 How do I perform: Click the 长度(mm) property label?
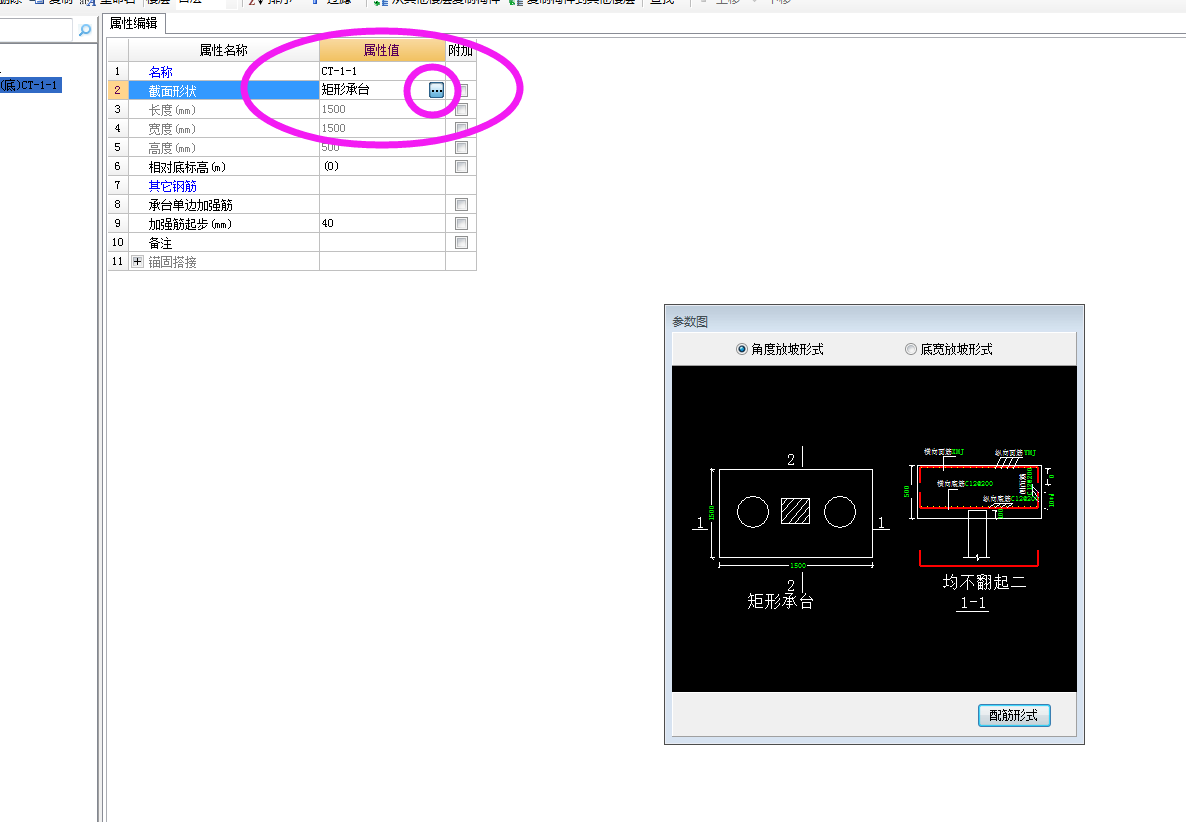(172, 110)
